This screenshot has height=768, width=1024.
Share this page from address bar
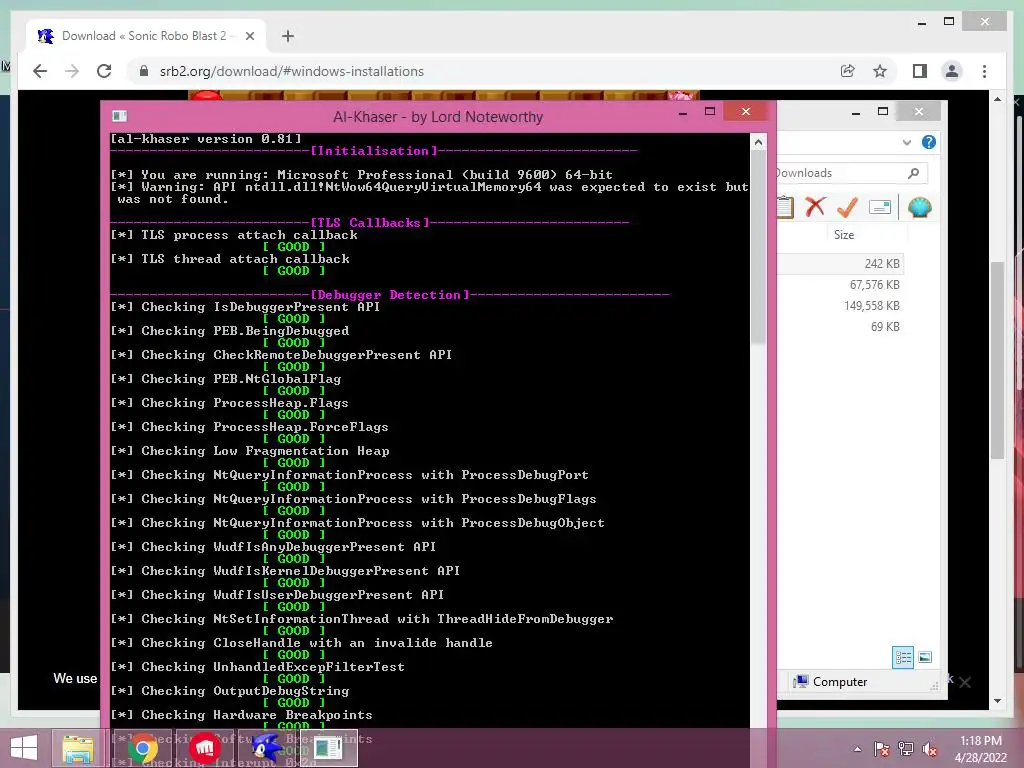(848, 71)
